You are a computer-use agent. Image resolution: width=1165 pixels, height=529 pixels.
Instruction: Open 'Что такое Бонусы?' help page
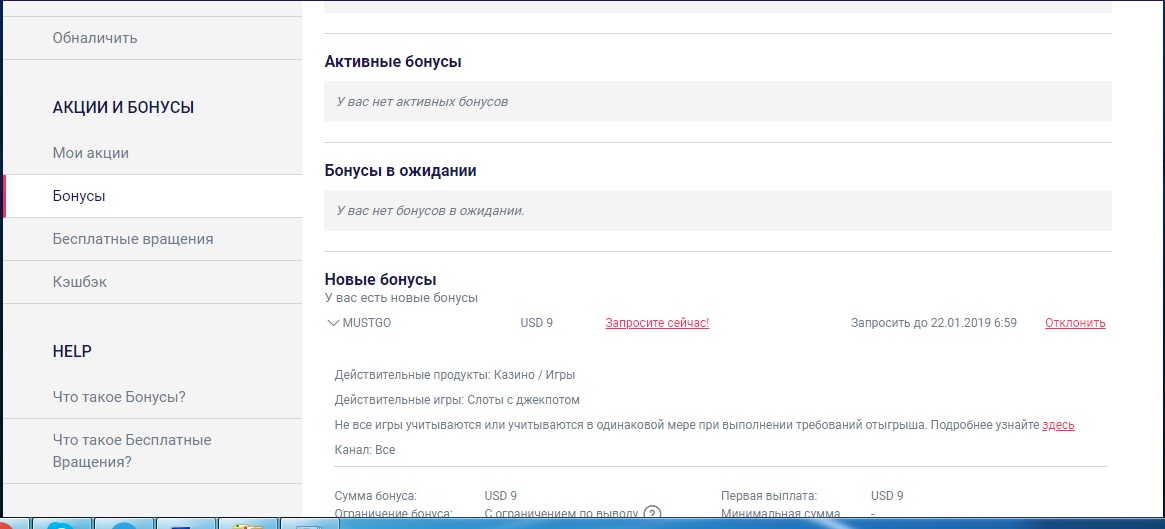[119, 397]
